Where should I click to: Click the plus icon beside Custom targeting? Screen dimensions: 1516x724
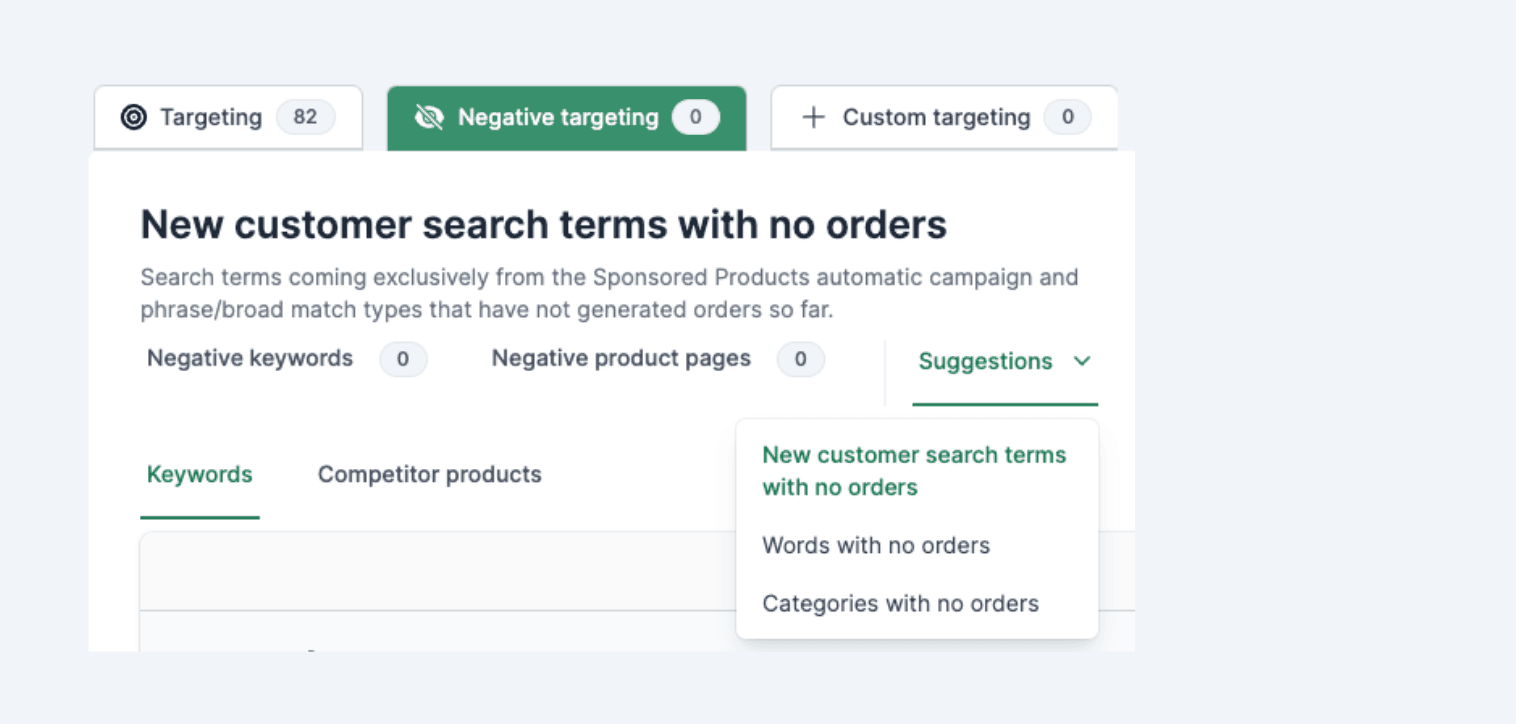pos(814,117)
